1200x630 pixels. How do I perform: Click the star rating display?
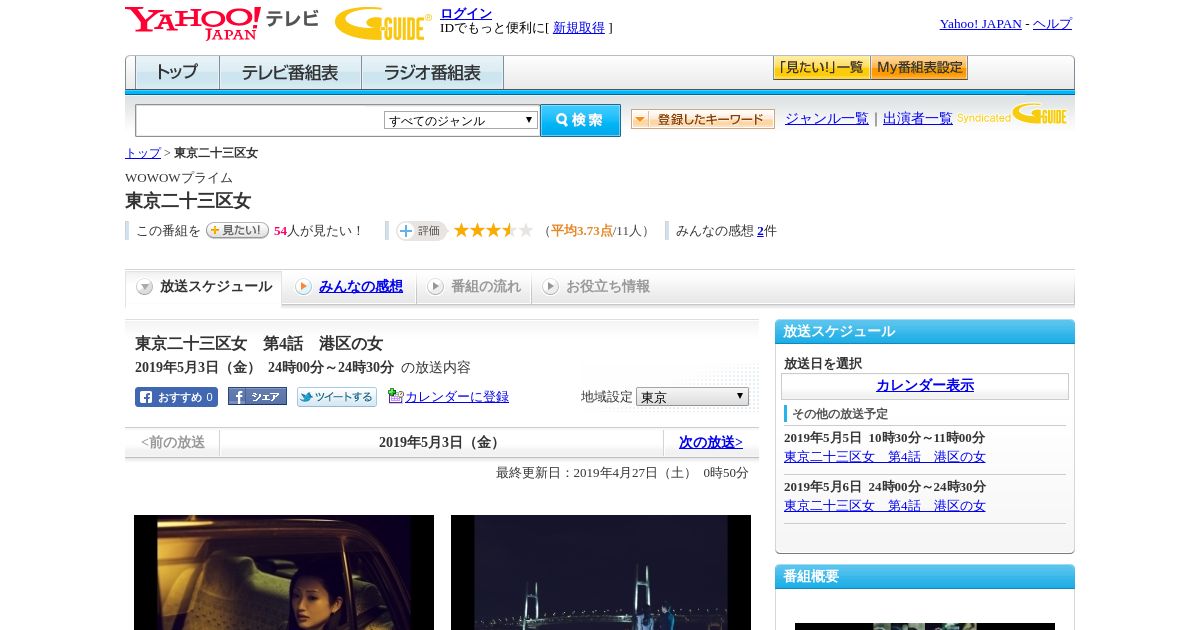(493, 230)
